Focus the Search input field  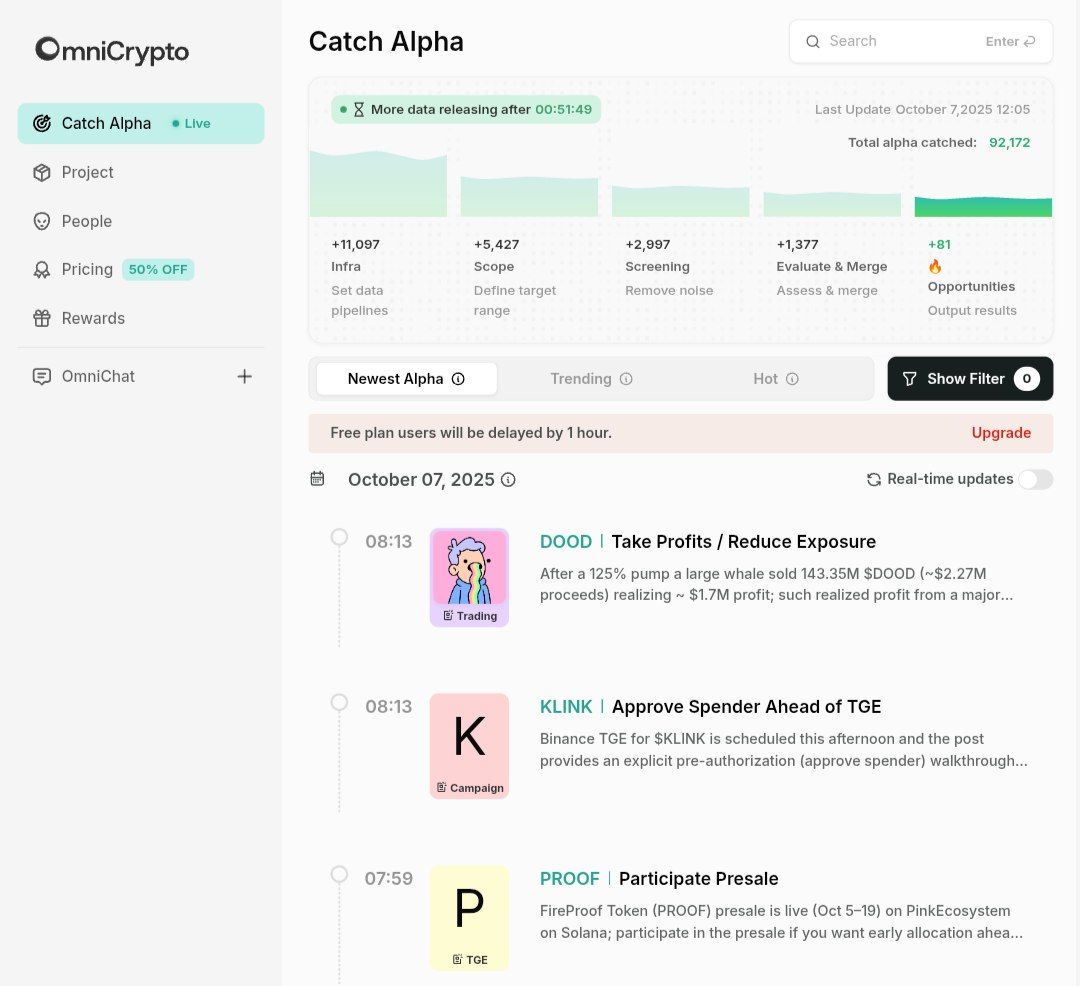coord(921,41)
